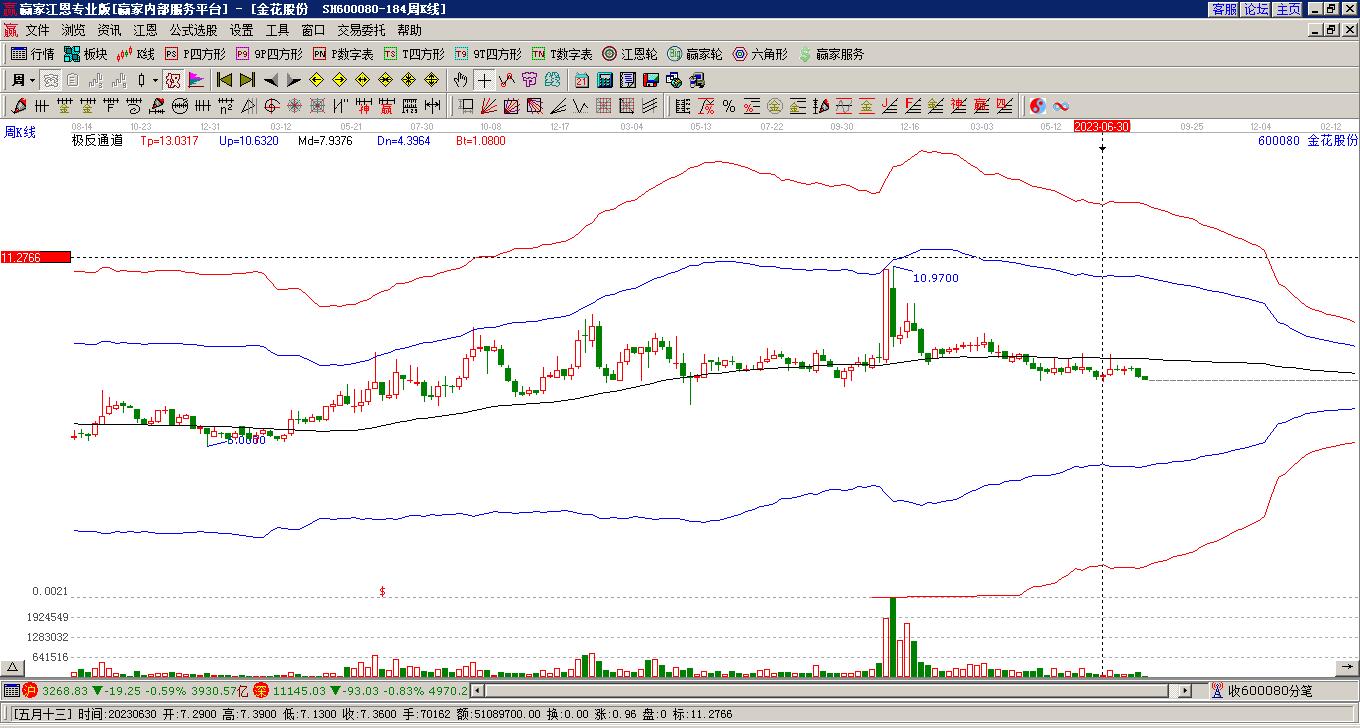Step forward with the black right arrow

coord(293,80)
